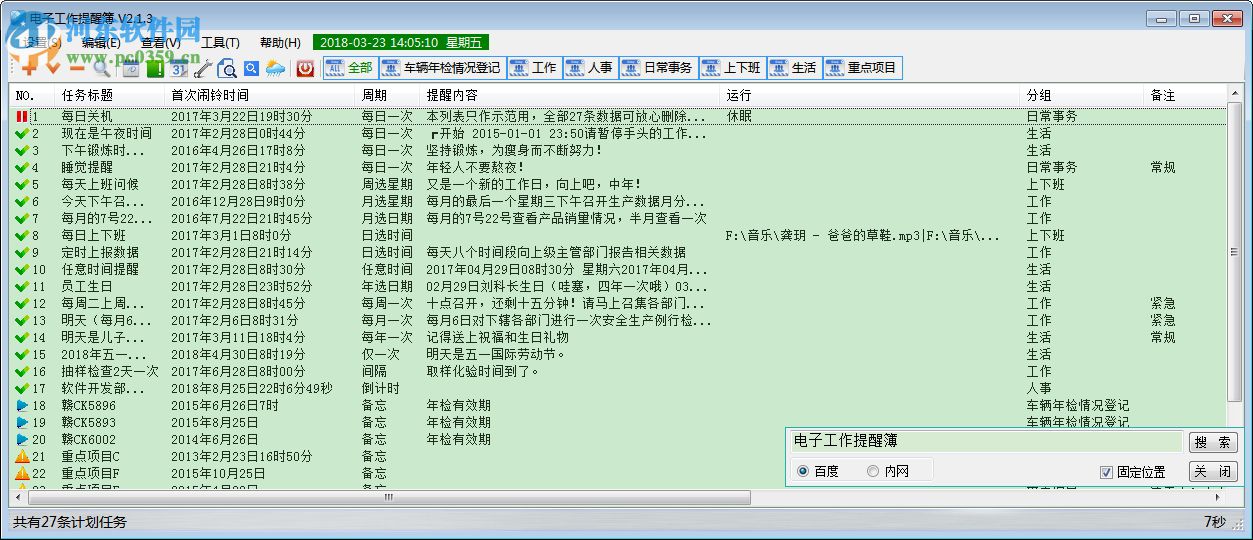Click the horizontal scrollbar thumb under list

coord(388,497)
